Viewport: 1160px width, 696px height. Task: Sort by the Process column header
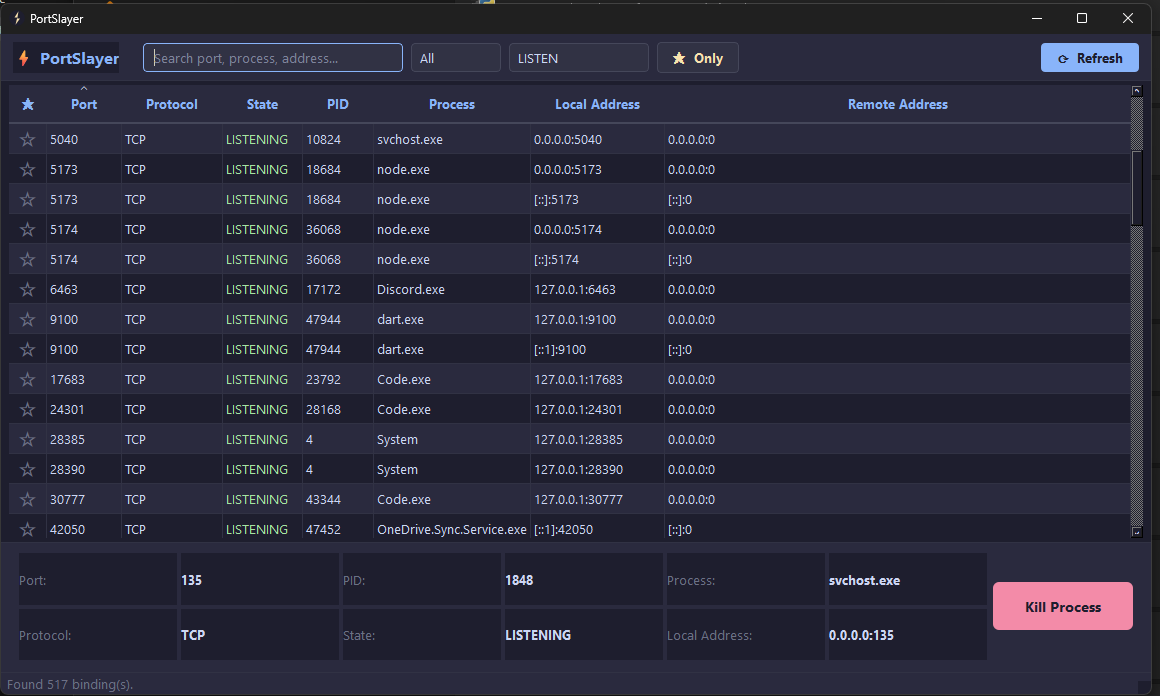[x=451, y=104]
